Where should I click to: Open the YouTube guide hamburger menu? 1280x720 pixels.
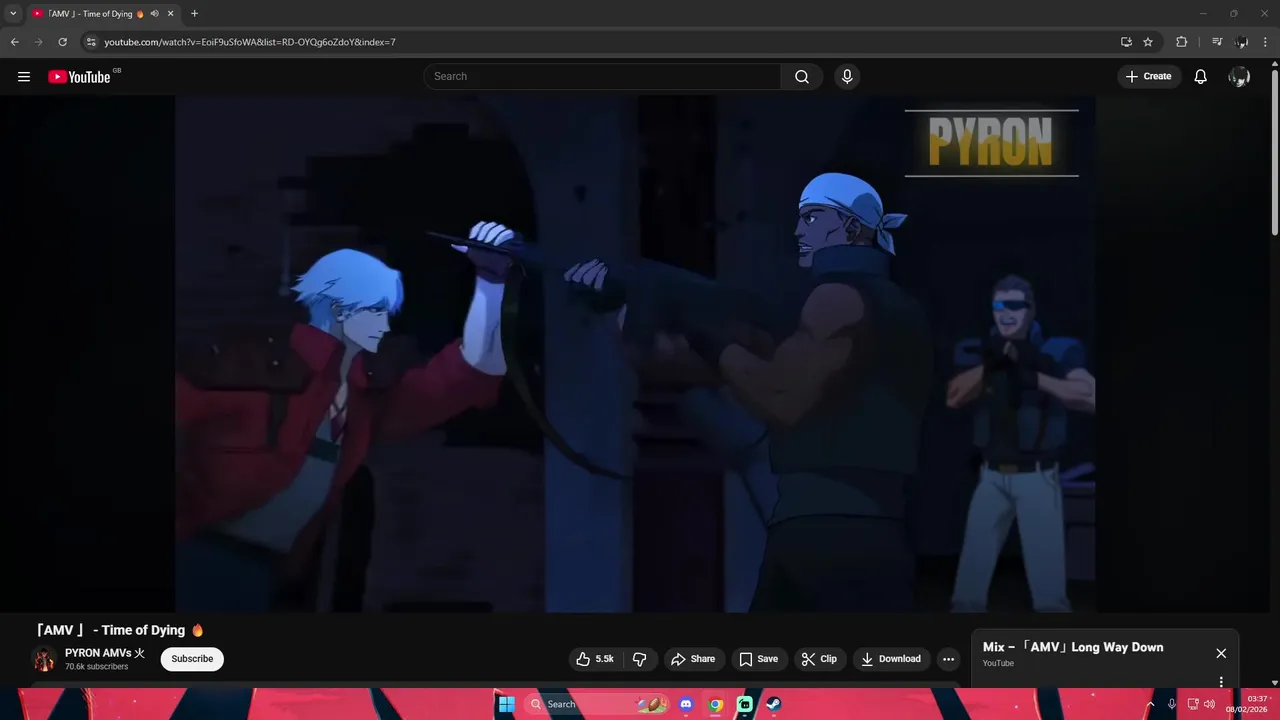click(24, 77)
